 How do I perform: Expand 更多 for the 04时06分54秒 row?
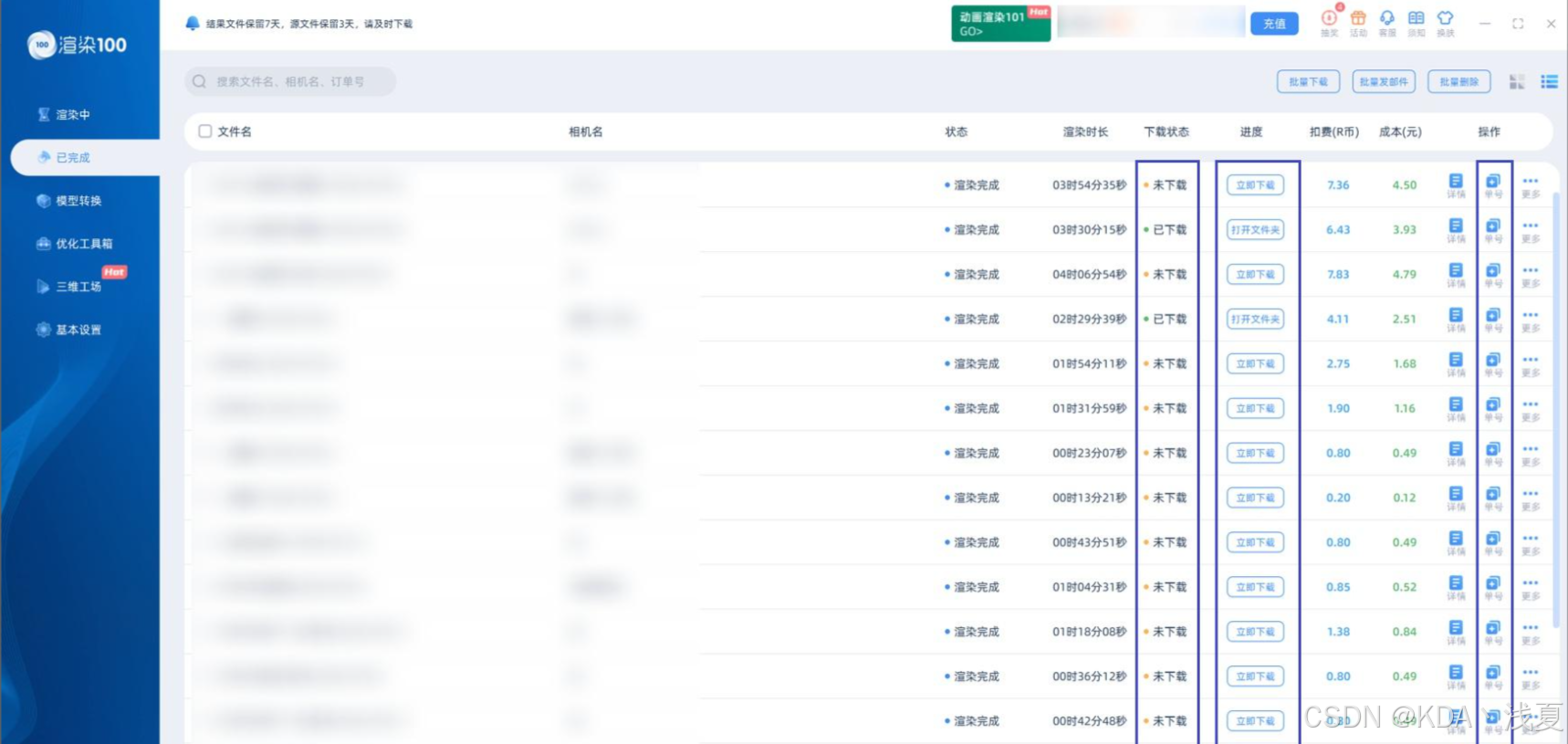(x=1531, y=275)
